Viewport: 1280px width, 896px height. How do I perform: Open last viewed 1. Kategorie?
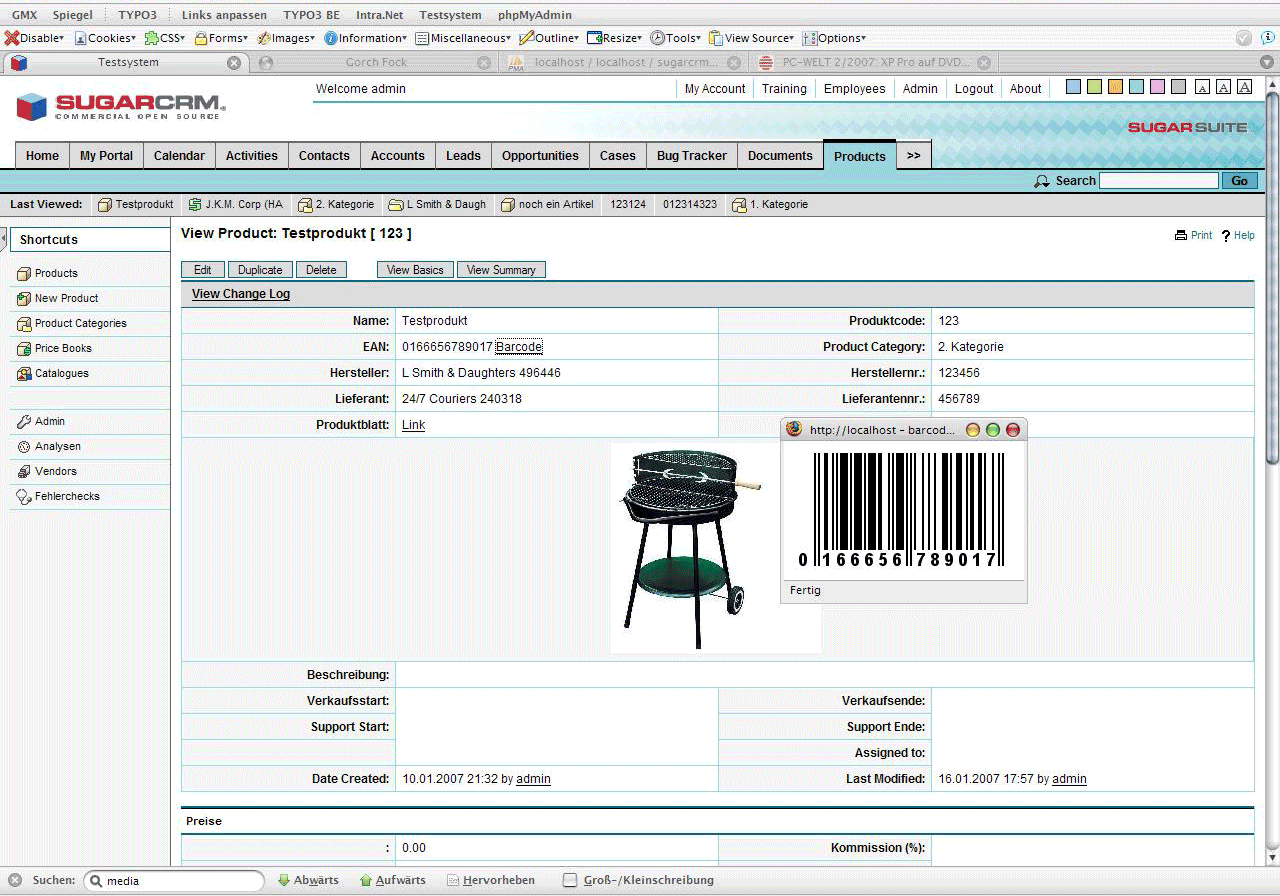point(770,204)
